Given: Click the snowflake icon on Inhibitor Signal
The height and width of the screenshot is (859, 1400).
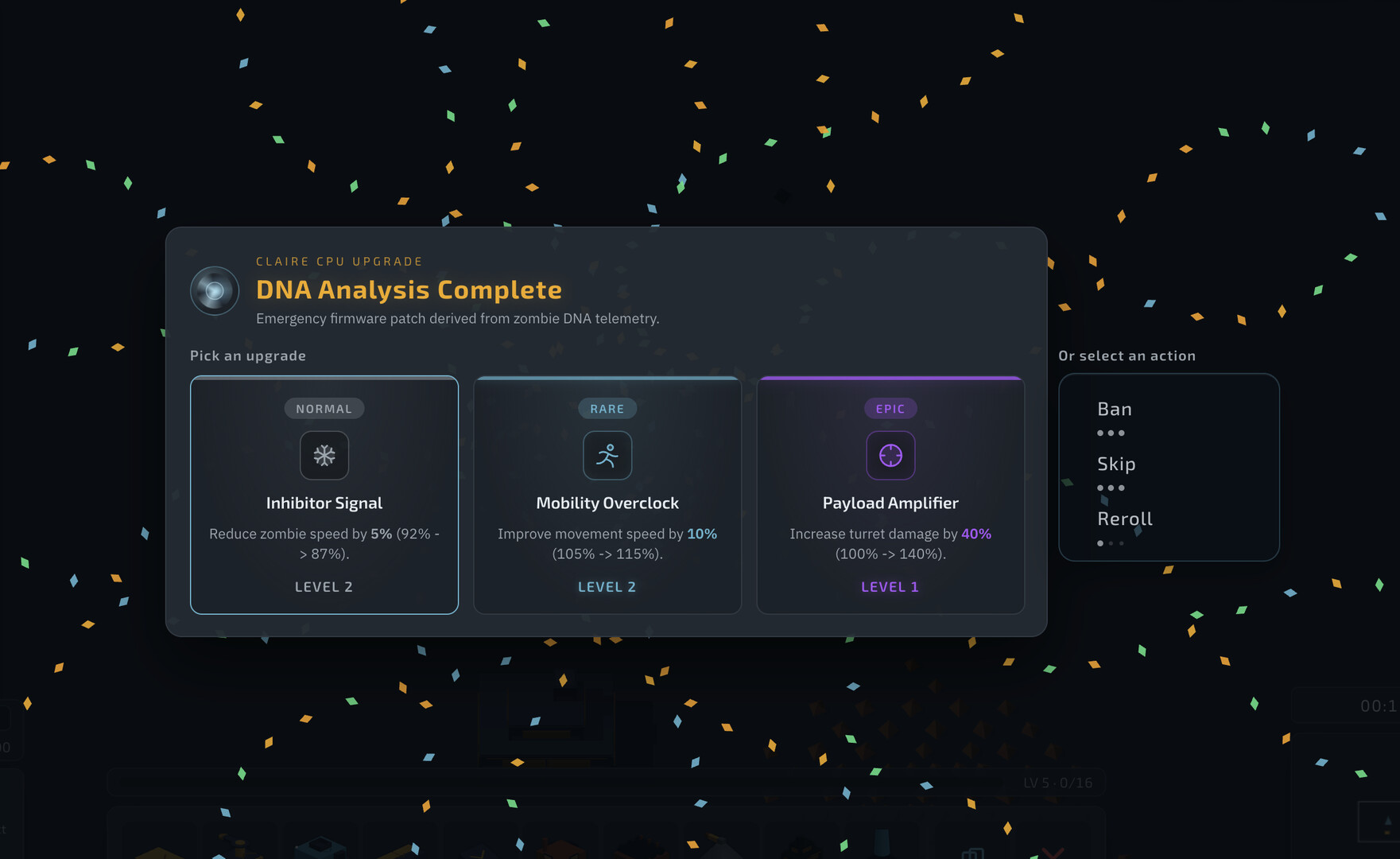Looking at the screenshot, I should pyautogui.click(x=324, y=456).
